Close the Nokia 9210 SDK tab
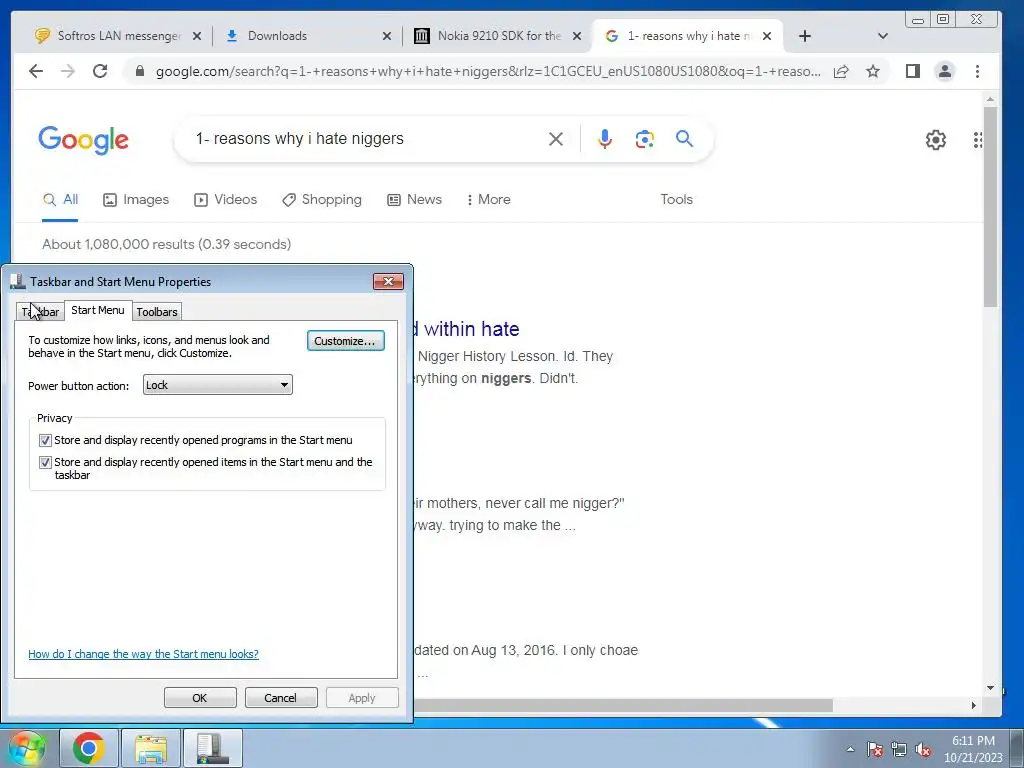Screen dimensions: 1024x768 577,36
